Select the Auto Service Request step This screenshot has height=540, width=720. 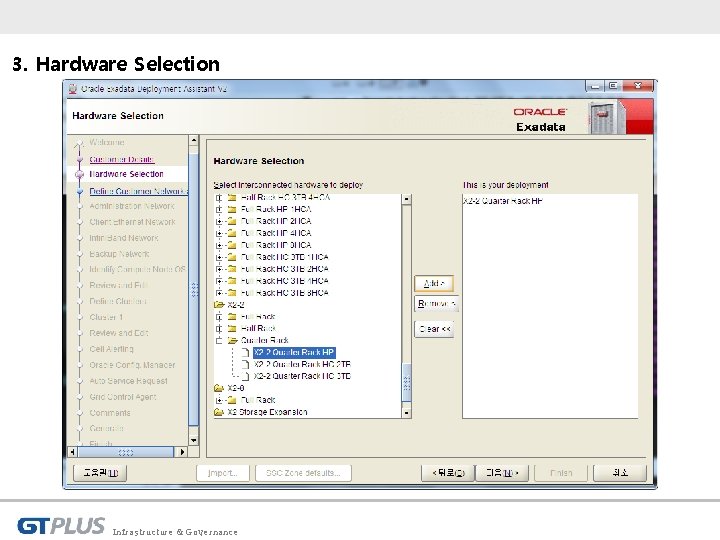(x=128, y=381)
